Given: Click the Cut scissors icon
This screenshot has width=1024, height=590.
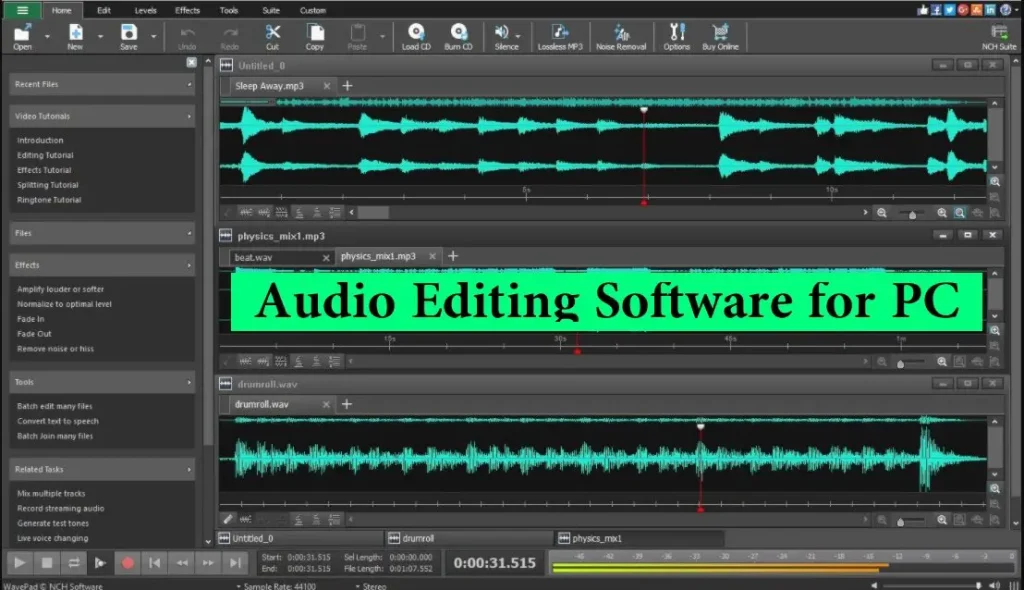Looking at the screenshot, I should click(272, 33).
